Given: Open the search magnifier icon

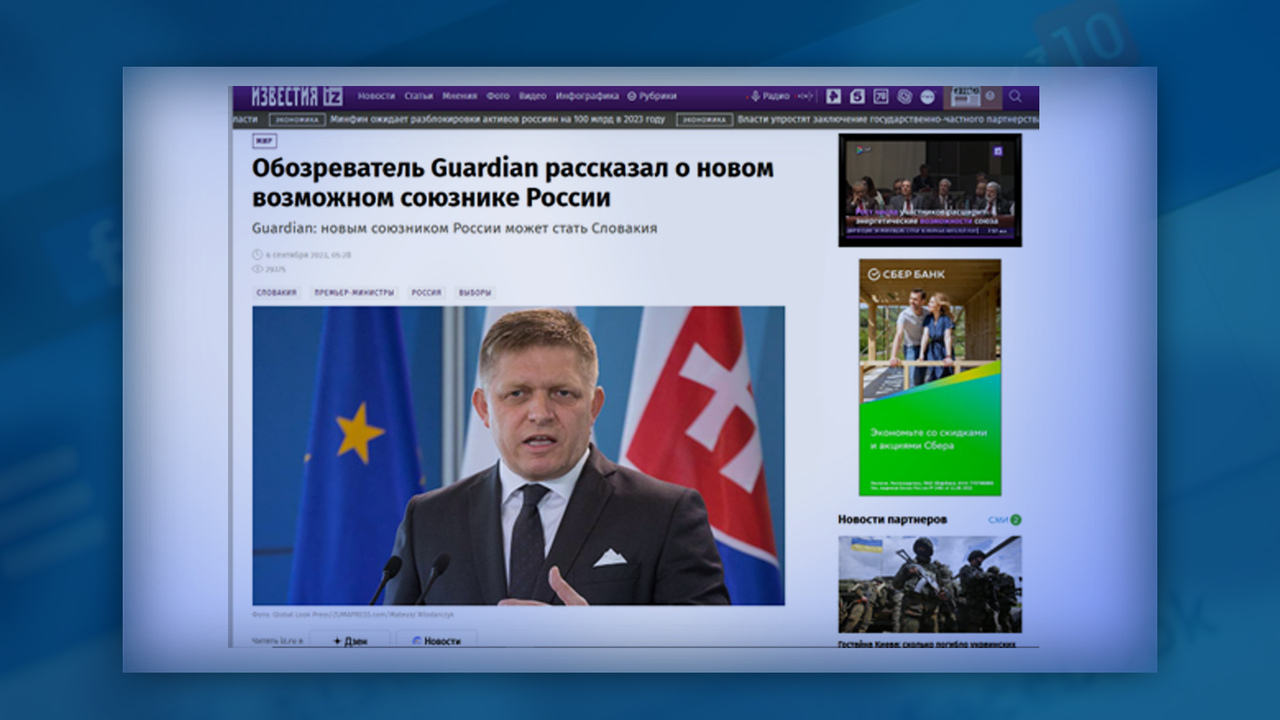Looking at the screenshot, I should pyautogui.click(x=1015, y=96).
